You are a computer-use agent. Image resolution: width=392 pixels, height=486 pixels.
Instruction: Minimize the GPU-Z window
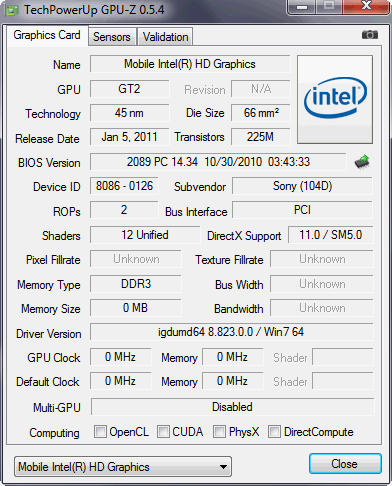coord(302,7)
